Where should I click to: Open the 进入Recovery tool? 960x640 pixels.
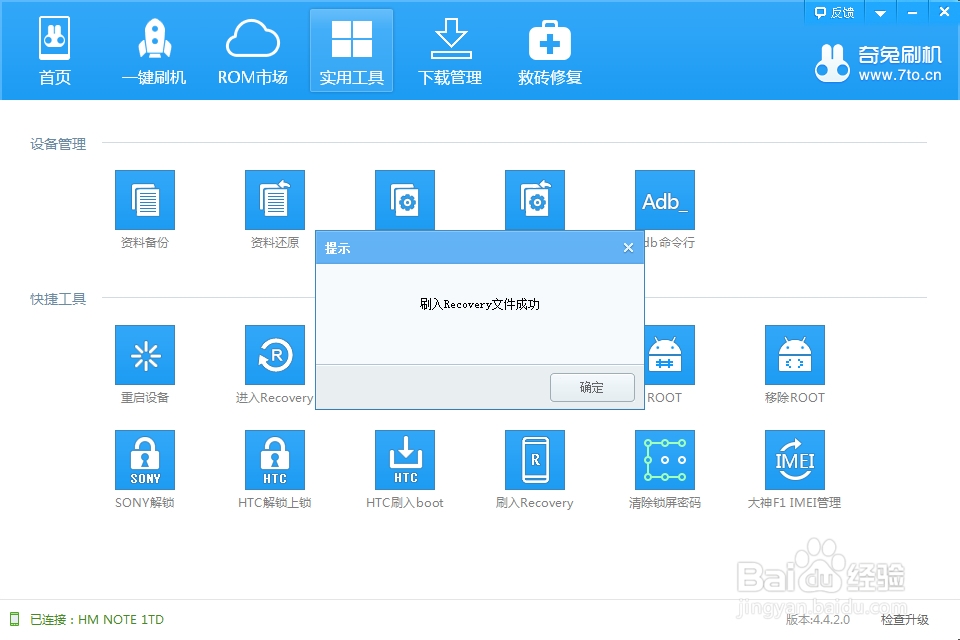tap(275, 355)
